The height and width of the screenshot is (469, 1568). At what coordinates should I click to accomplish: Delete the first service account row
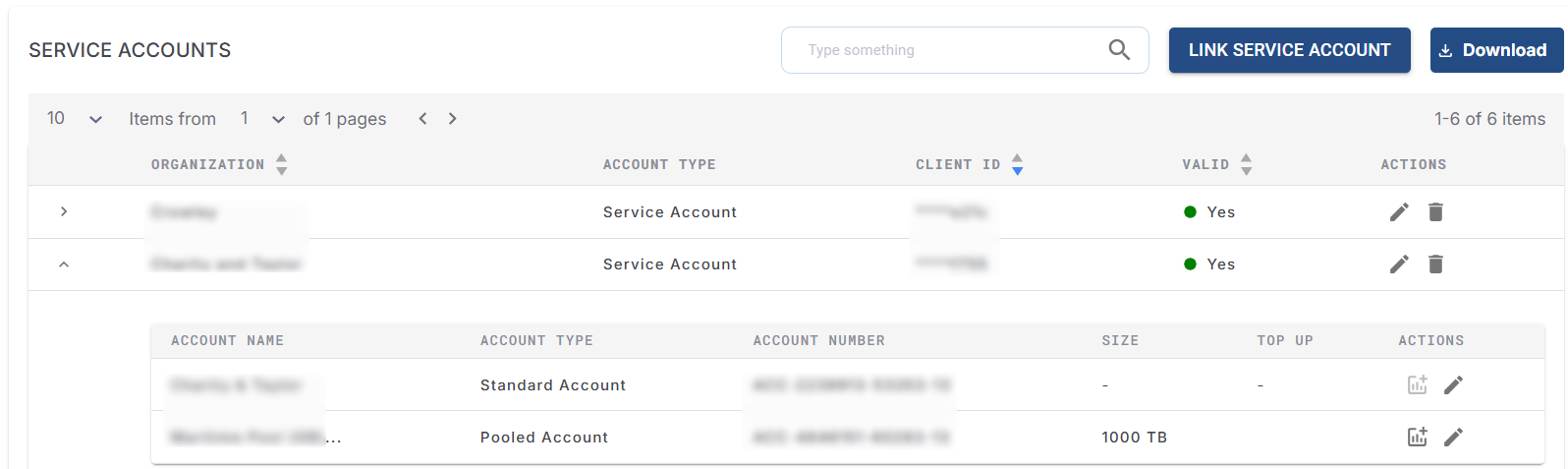point(1435,212)
